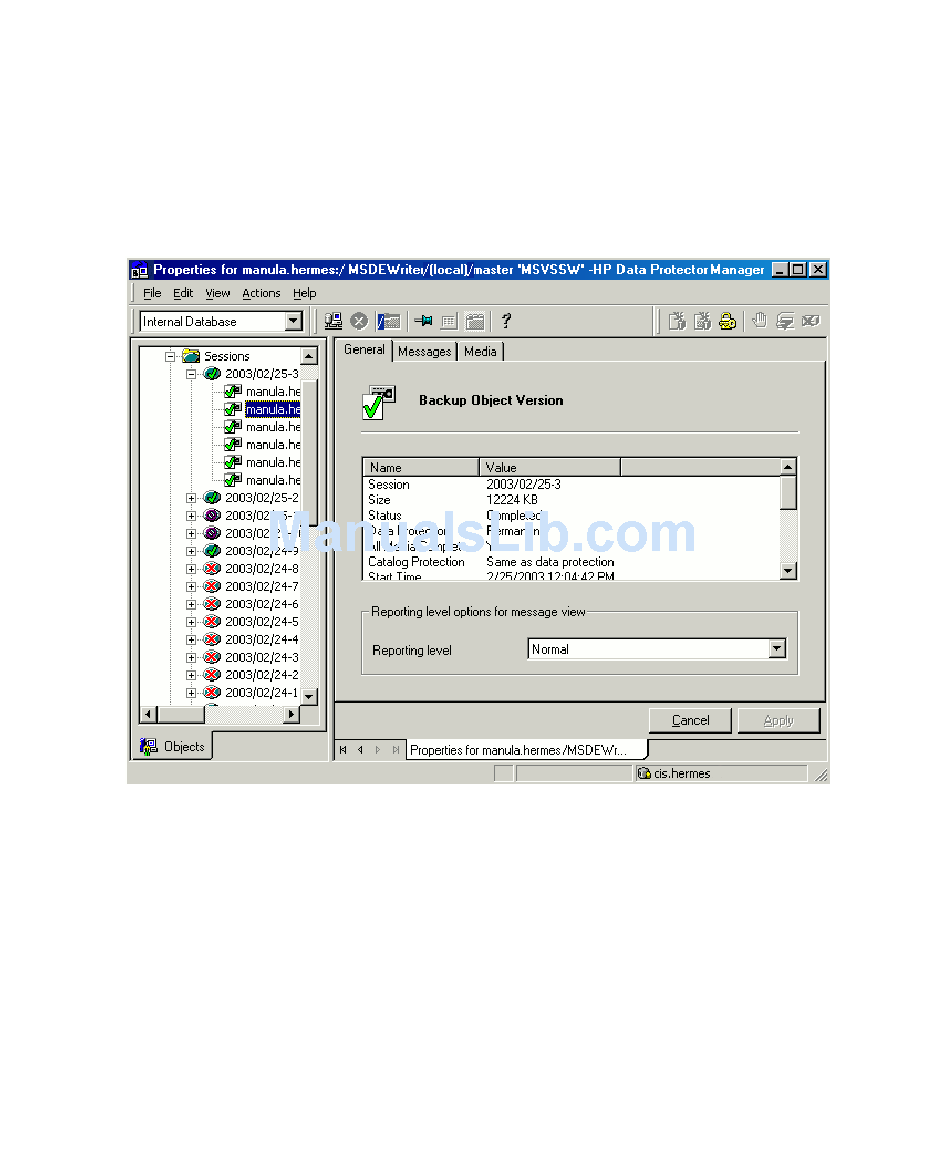Click the hand icon in the right toolbar
Viewport: 950px width, 1172px height.
pyautogui.click(x=759, y=321)
